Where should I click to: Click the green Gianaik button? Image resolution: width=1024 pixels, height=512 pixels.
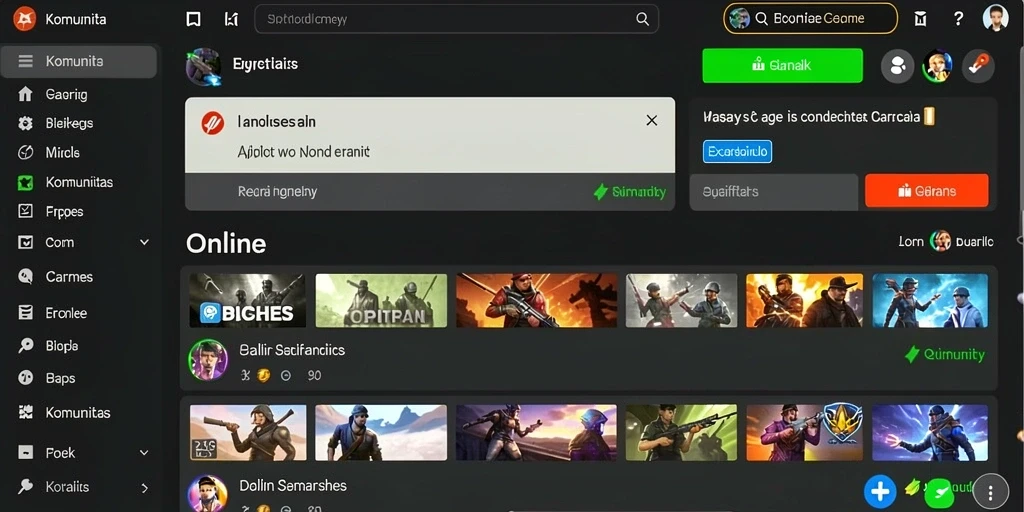tap(782, 65)
